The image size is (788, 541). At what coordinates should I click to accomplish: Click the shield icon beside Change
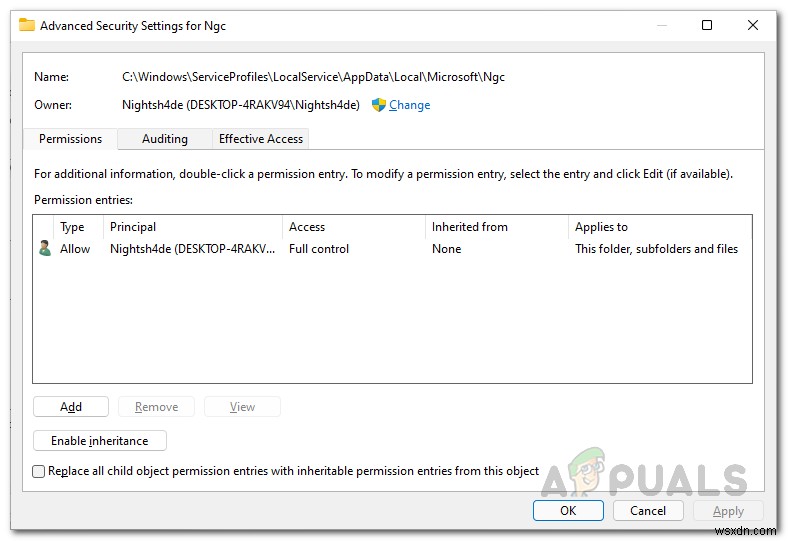pos(378,105)
